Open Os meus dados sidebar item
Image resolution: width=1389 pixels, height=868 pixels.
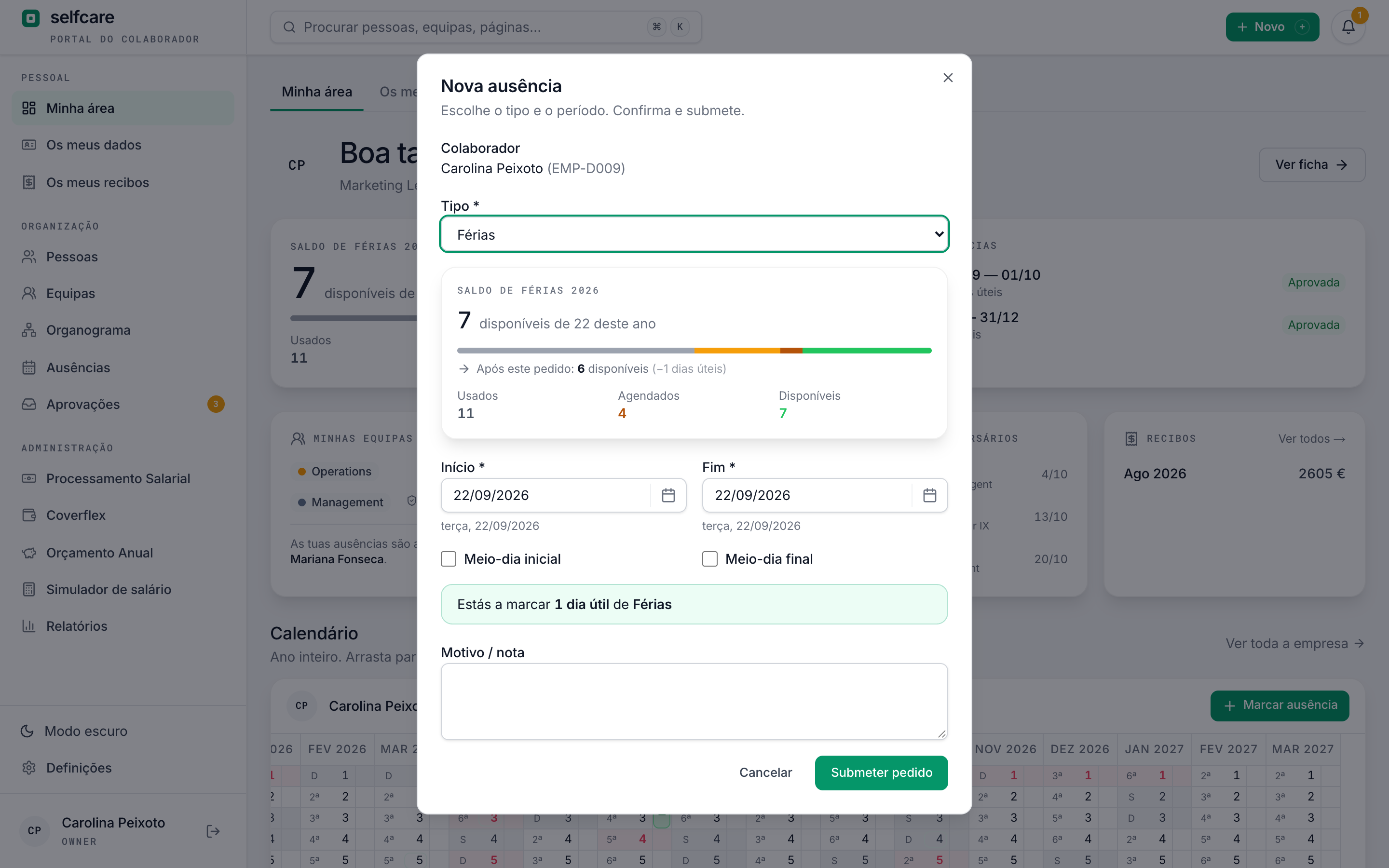(x=123, y=145)
